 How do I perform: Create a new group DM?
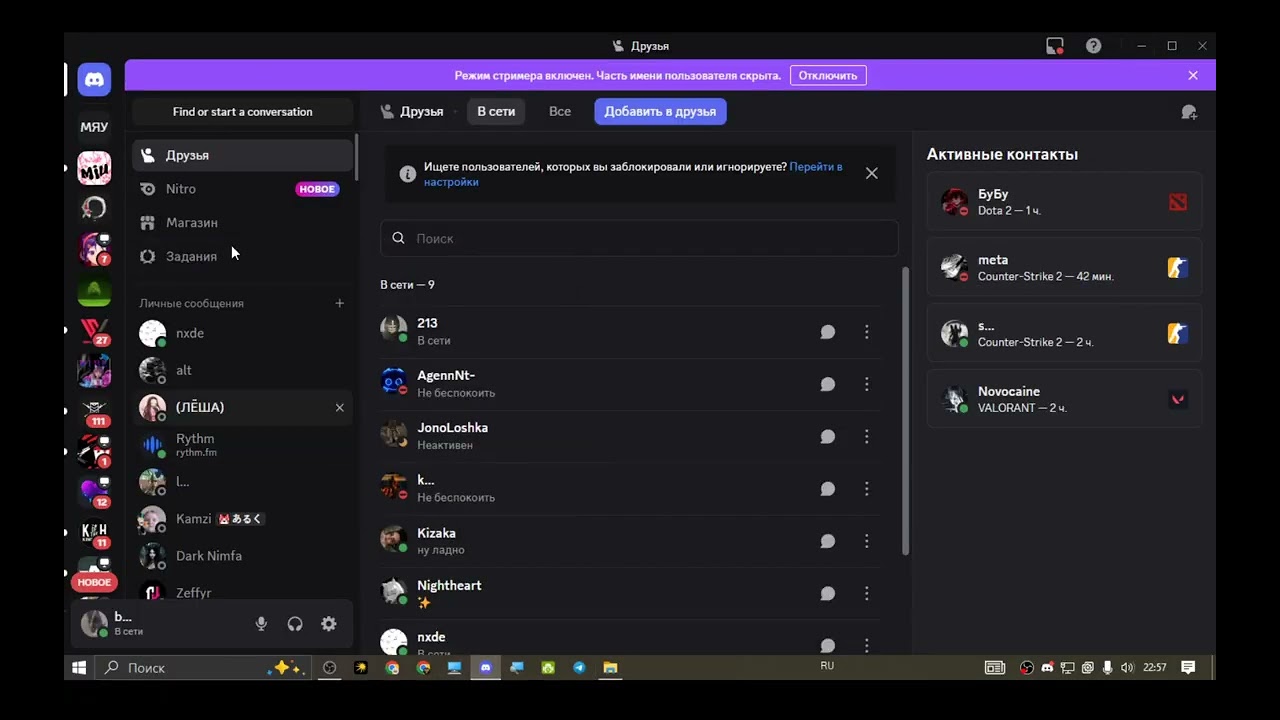[x=1189, y=112]
